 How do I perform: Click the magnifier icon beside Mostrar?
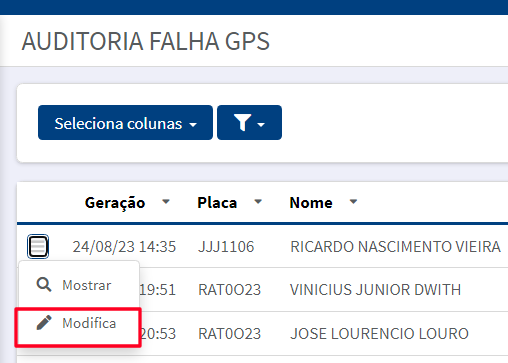(44, 285)
